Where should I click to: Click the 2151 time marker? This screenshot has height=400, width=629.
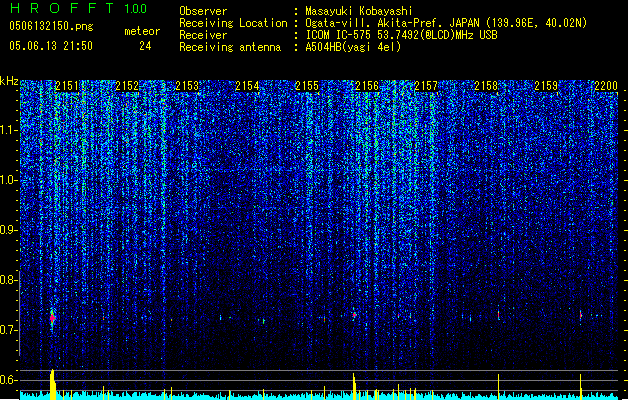click(67, 86)
